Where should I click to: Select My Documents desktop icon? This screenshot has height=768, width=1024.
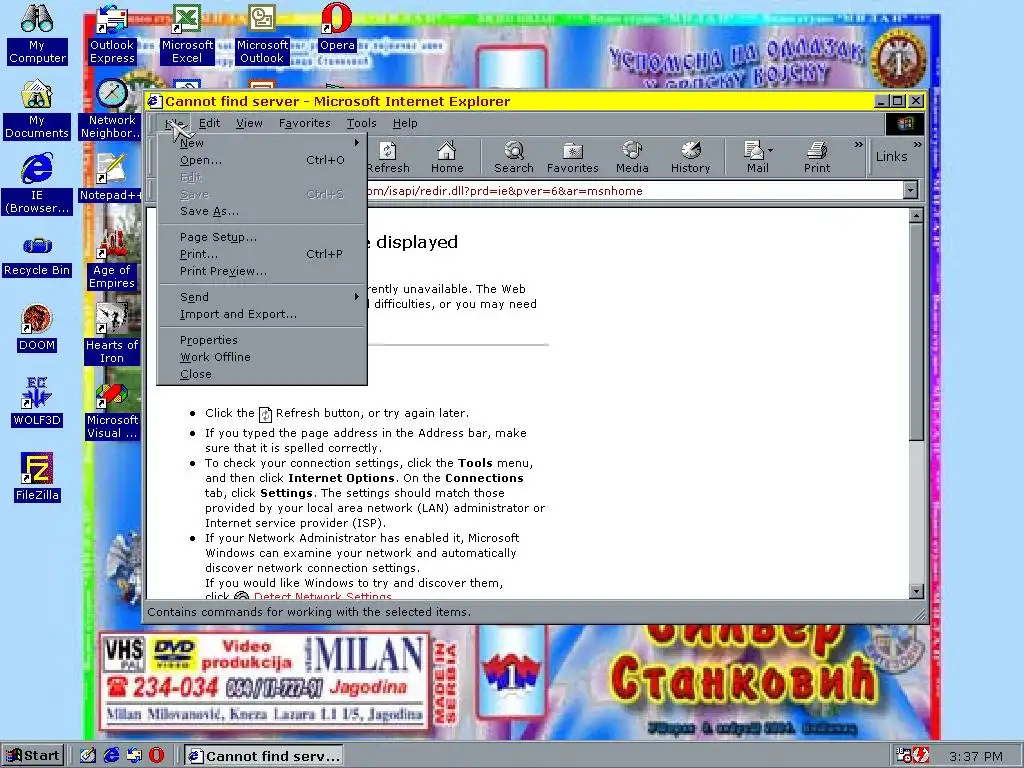coord(37,109)
